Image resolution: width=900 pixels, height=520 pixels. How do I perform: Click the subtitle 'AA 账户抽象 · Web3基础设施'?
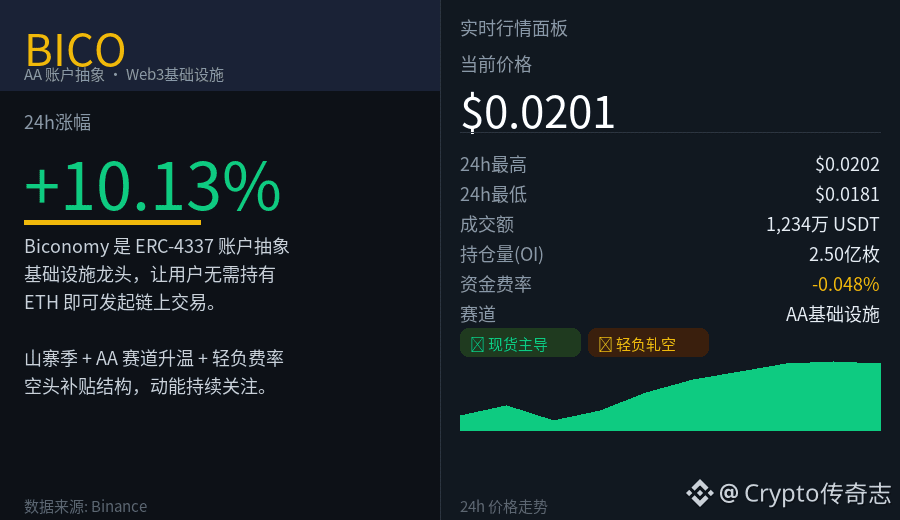pos(124,75)
